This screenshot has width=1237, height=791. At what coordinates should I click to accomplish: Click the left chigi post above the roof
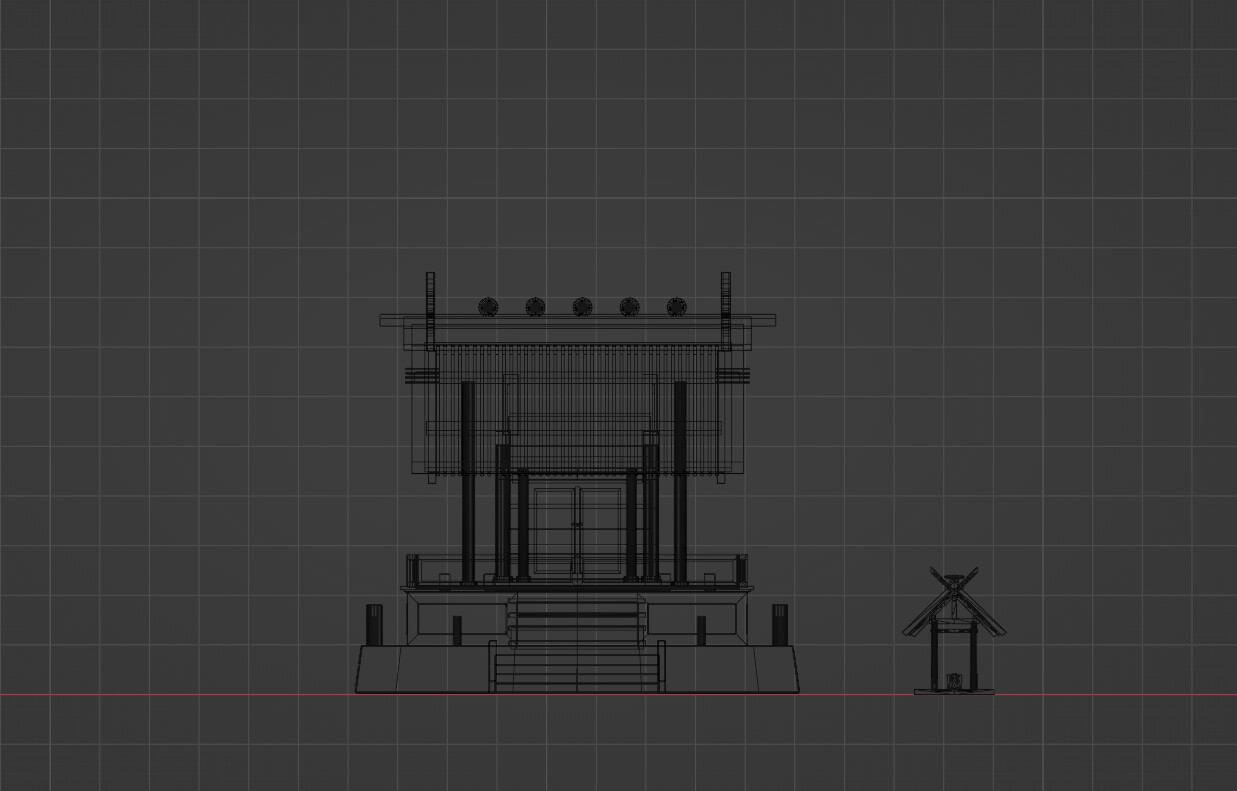pyautogui.click(x=430, y=290)
